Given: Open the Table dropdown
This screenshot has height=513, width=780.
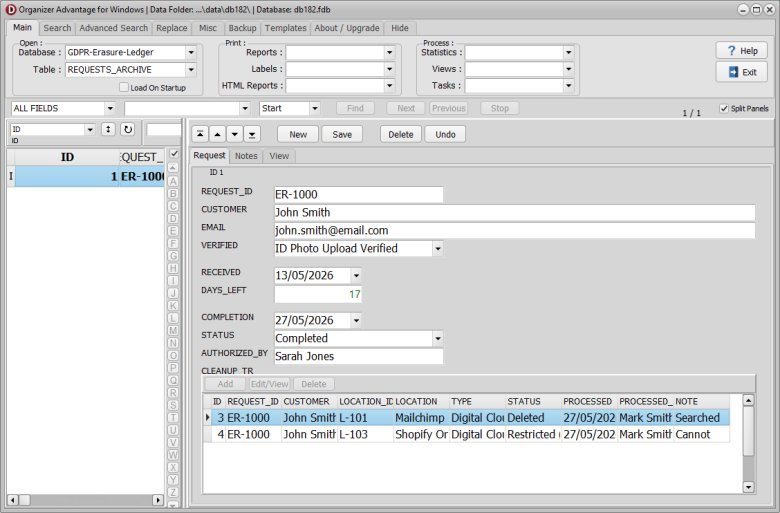Looking at the screenshot, I should click(x=191, y=70).
